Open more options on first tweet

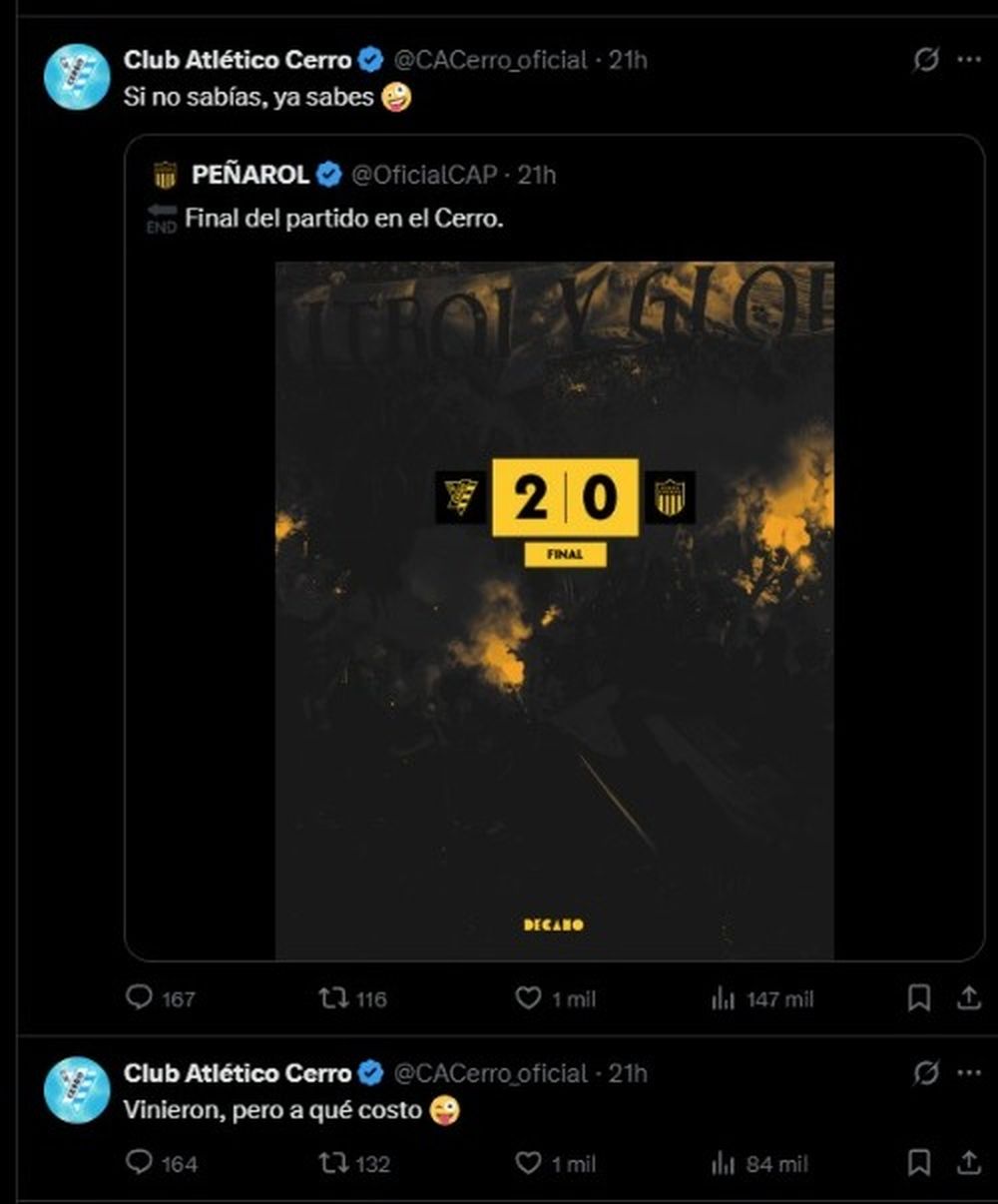pyautogui.click(x=969, y=60)
